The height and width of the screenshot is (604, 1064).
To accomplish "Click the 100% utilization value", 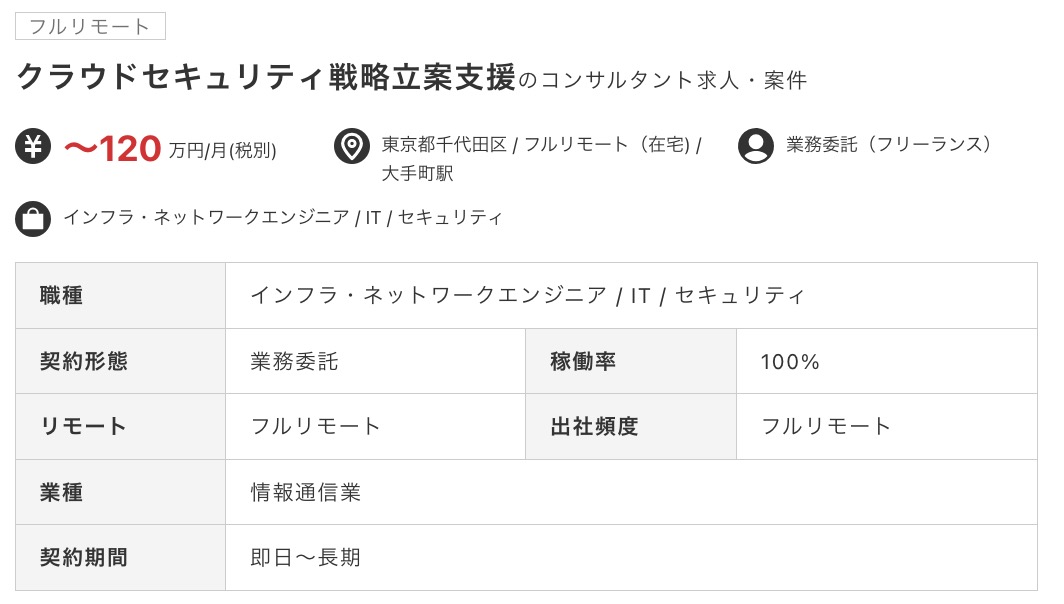I will [790, 362].
